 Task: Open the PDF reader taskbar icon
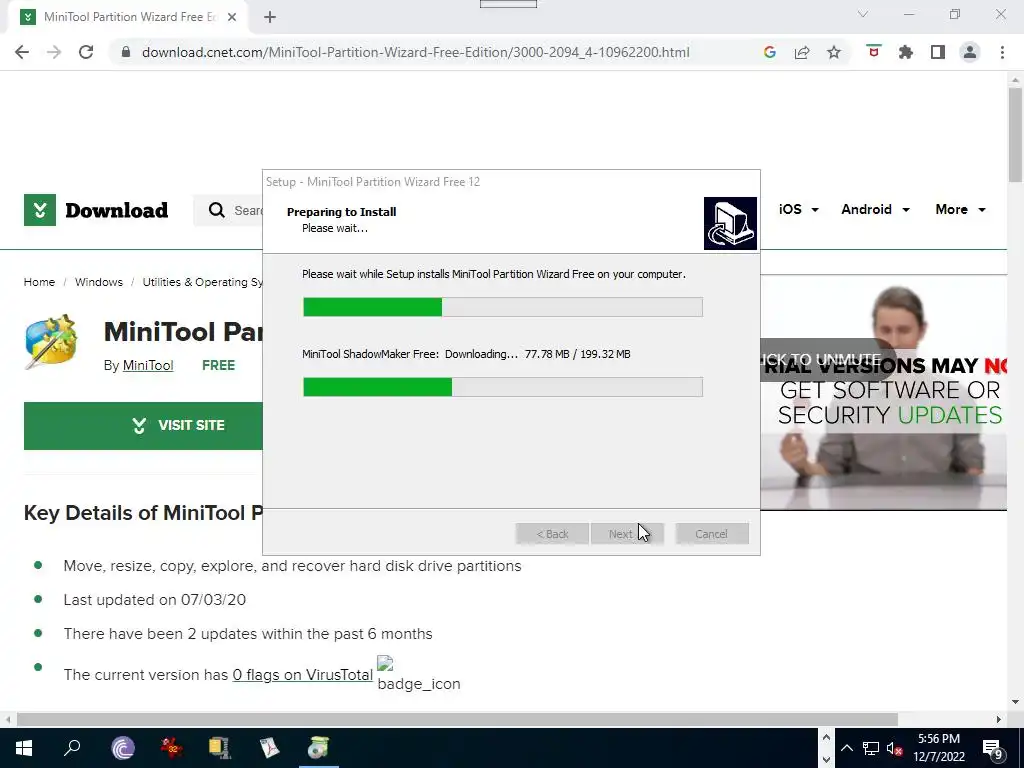tap(269, 748)
